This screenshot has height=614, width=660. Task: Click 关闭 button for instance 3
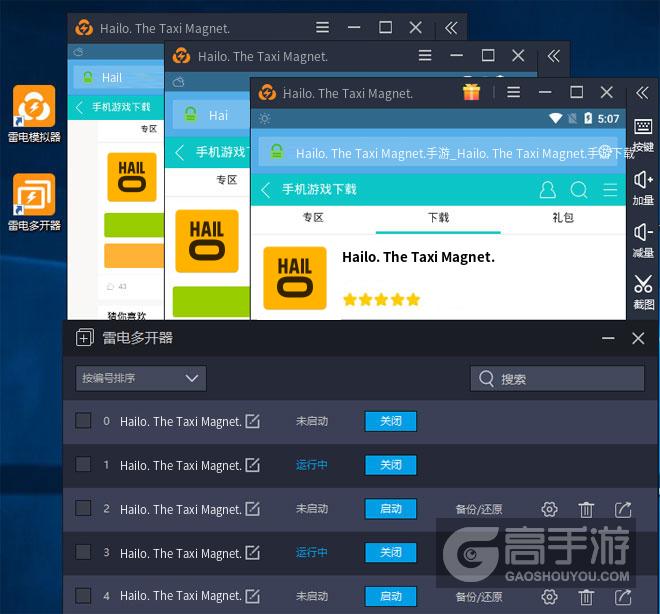point(391,552)
